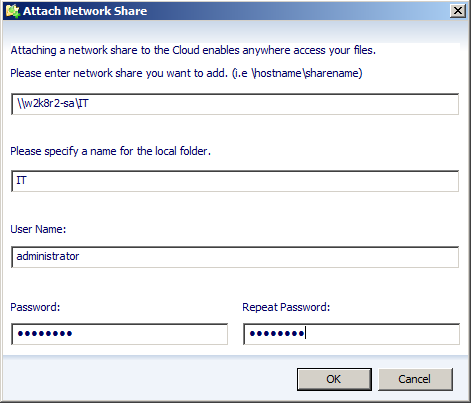471x404 pixels.
Task: Place cursor in the 'administrator' text
Action: pos(48,256)
